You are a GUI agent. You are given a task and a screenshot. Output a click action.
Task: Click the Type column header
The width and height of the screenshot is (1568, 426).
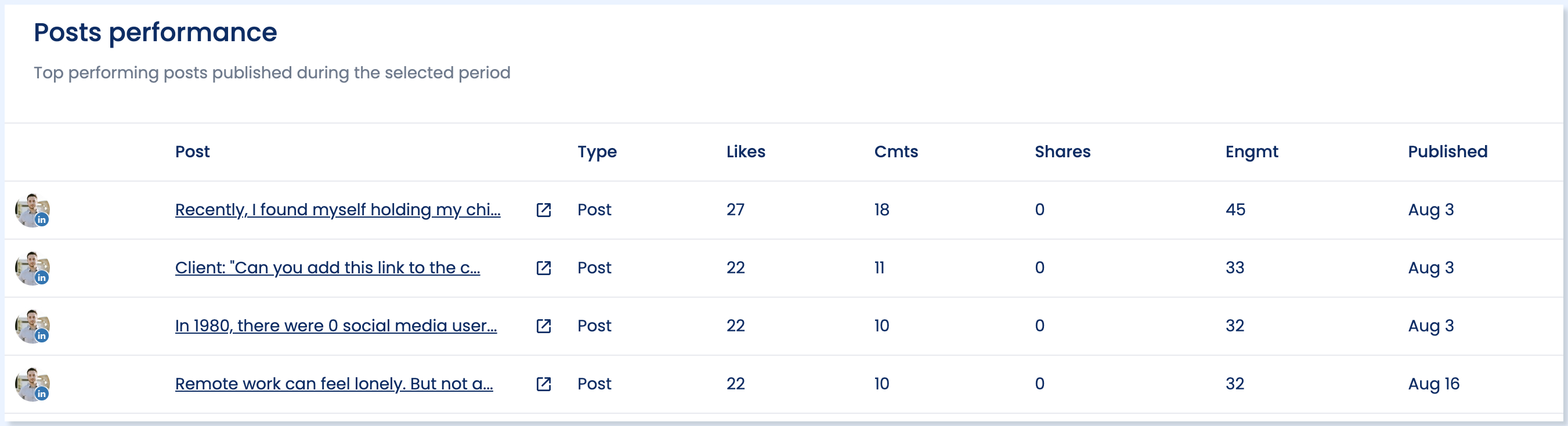(597, 151)
